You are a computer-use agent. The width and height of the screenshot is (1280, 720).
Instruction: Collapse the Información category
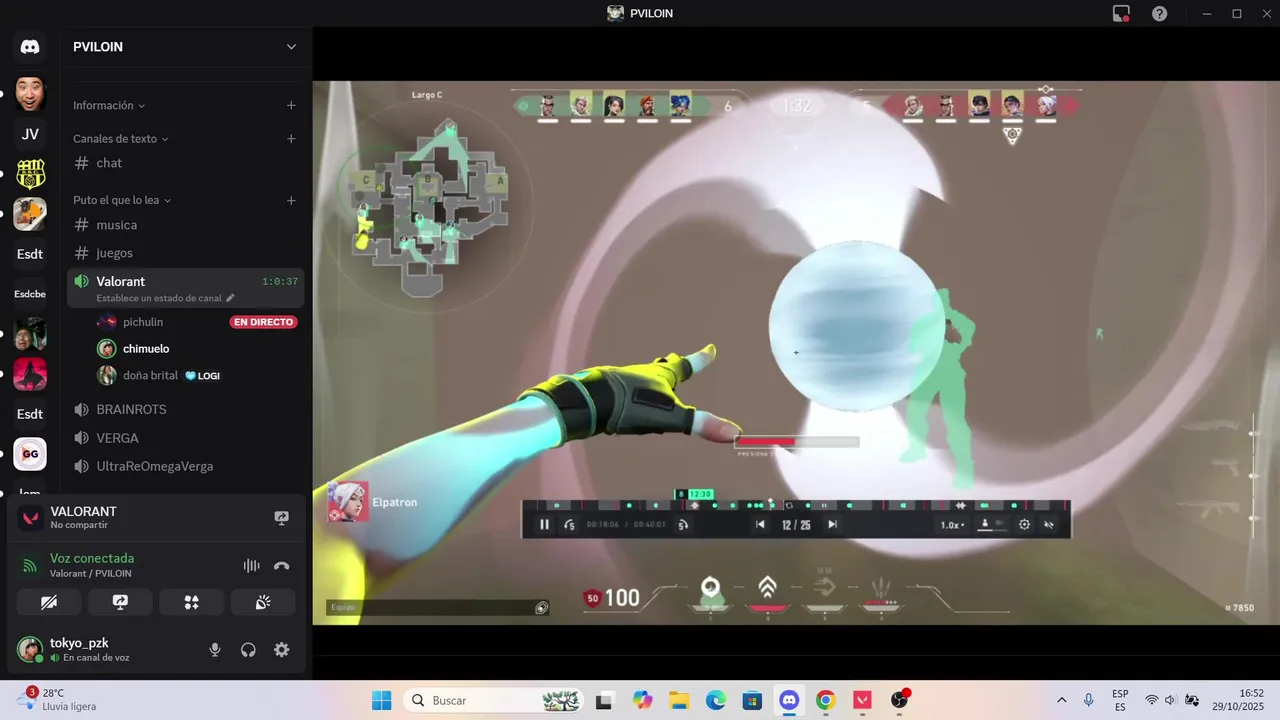pyautogui.click(x=109, y=105)
